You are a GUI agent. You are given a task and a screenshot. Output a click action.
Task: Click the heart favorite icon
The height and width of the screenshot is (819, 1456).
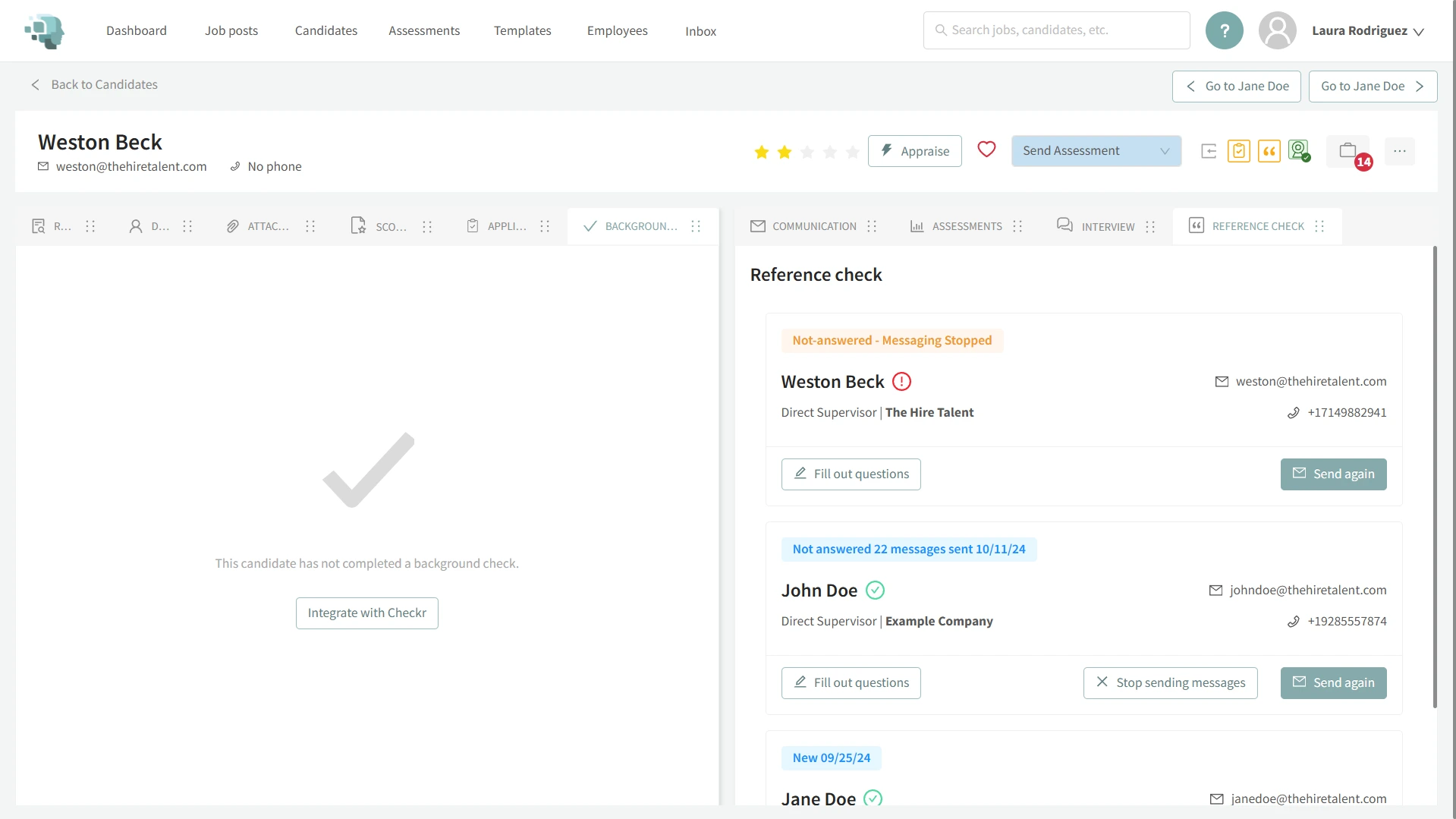(986, 150)
